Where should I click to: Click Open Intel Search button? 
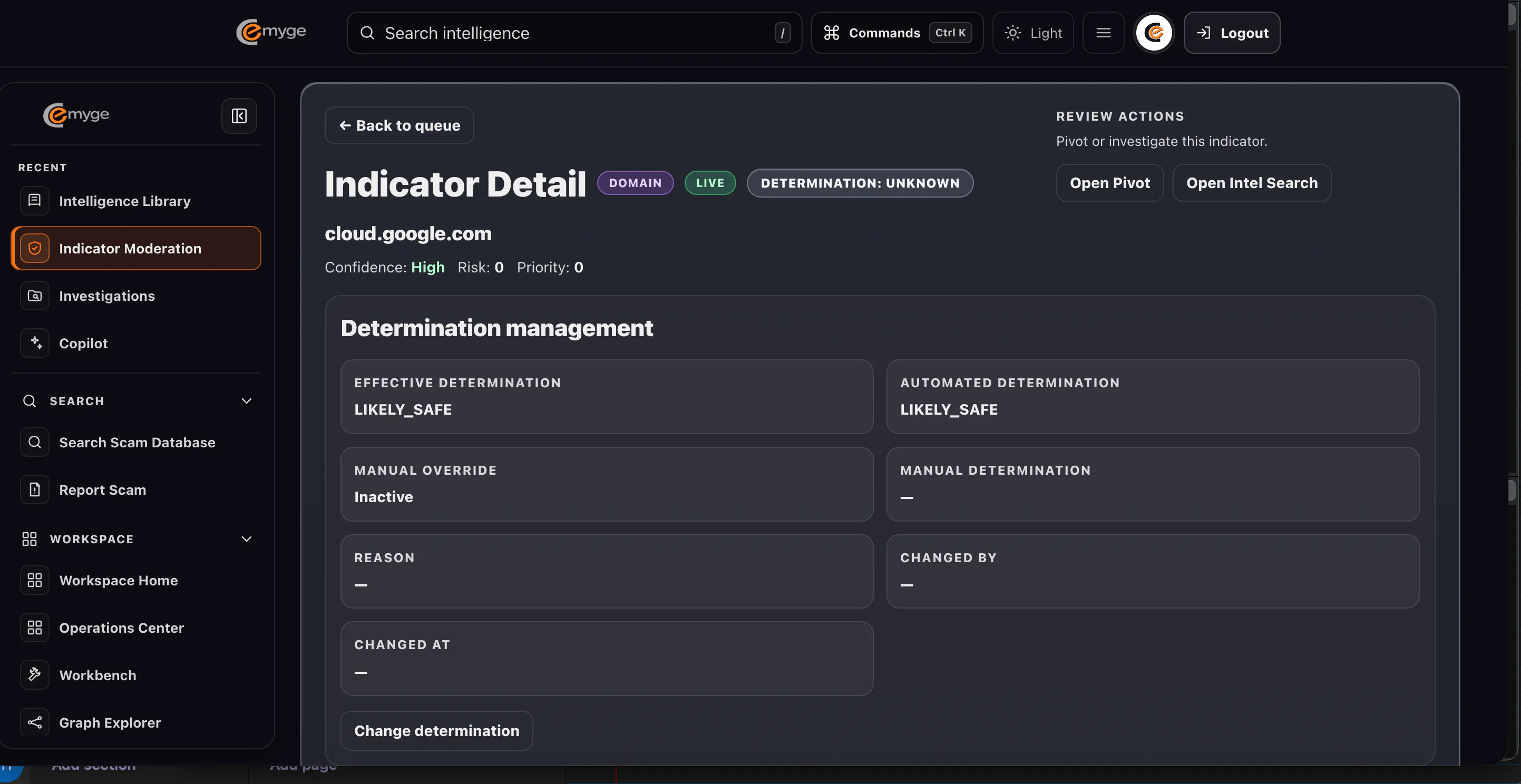[1252, 183]
